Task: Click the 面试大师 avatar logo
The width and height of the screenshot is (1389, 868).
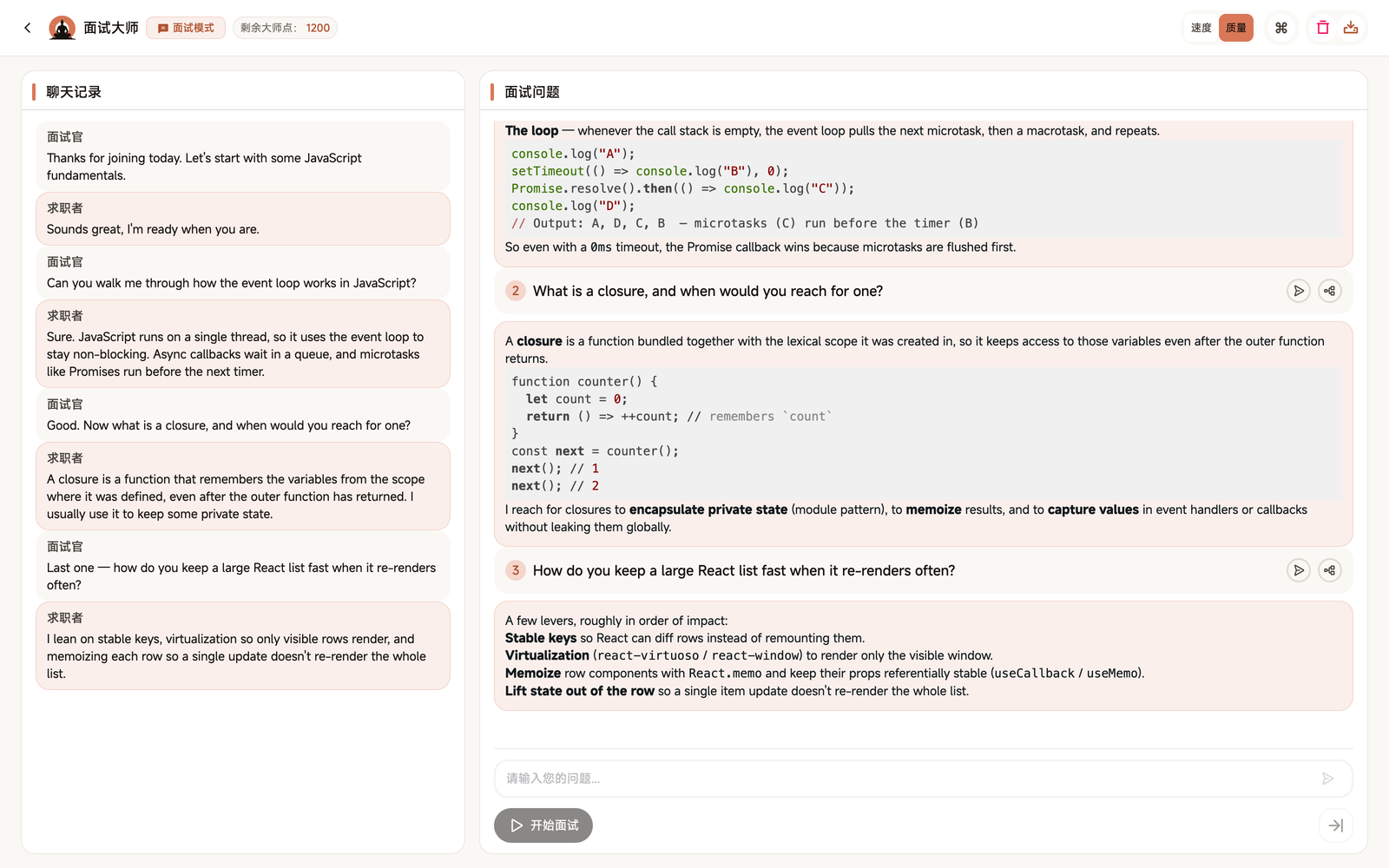Action: 62,28
